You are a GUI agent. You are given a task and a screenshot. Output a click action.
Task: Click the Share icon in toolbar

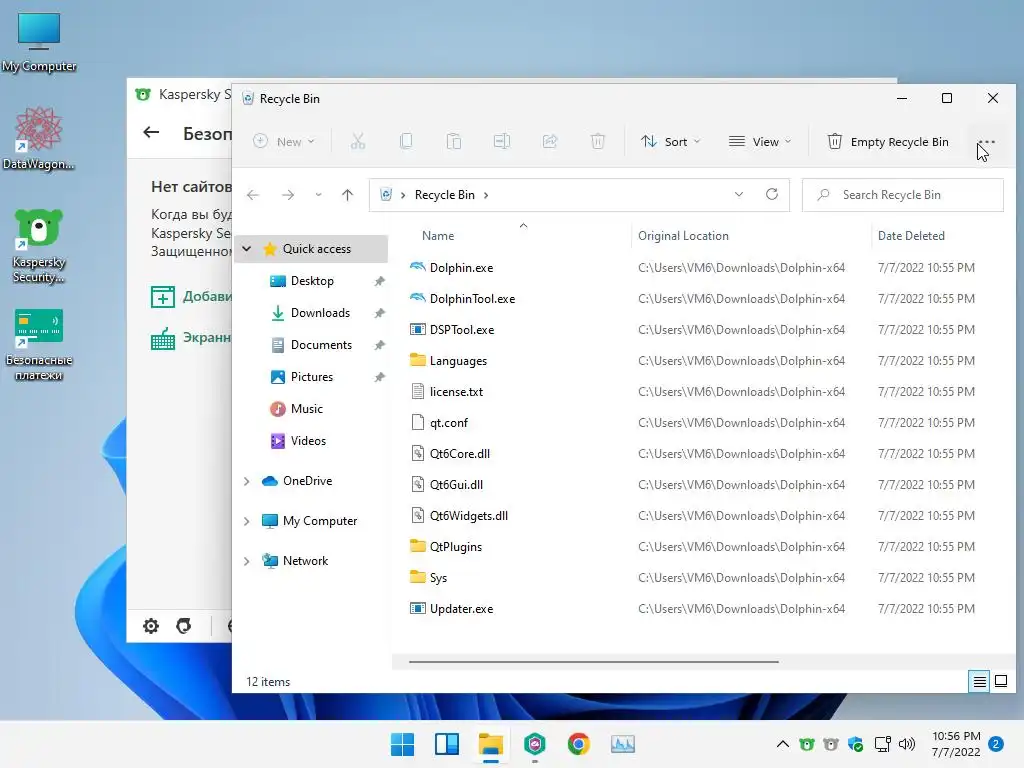[x=550, y=141]
